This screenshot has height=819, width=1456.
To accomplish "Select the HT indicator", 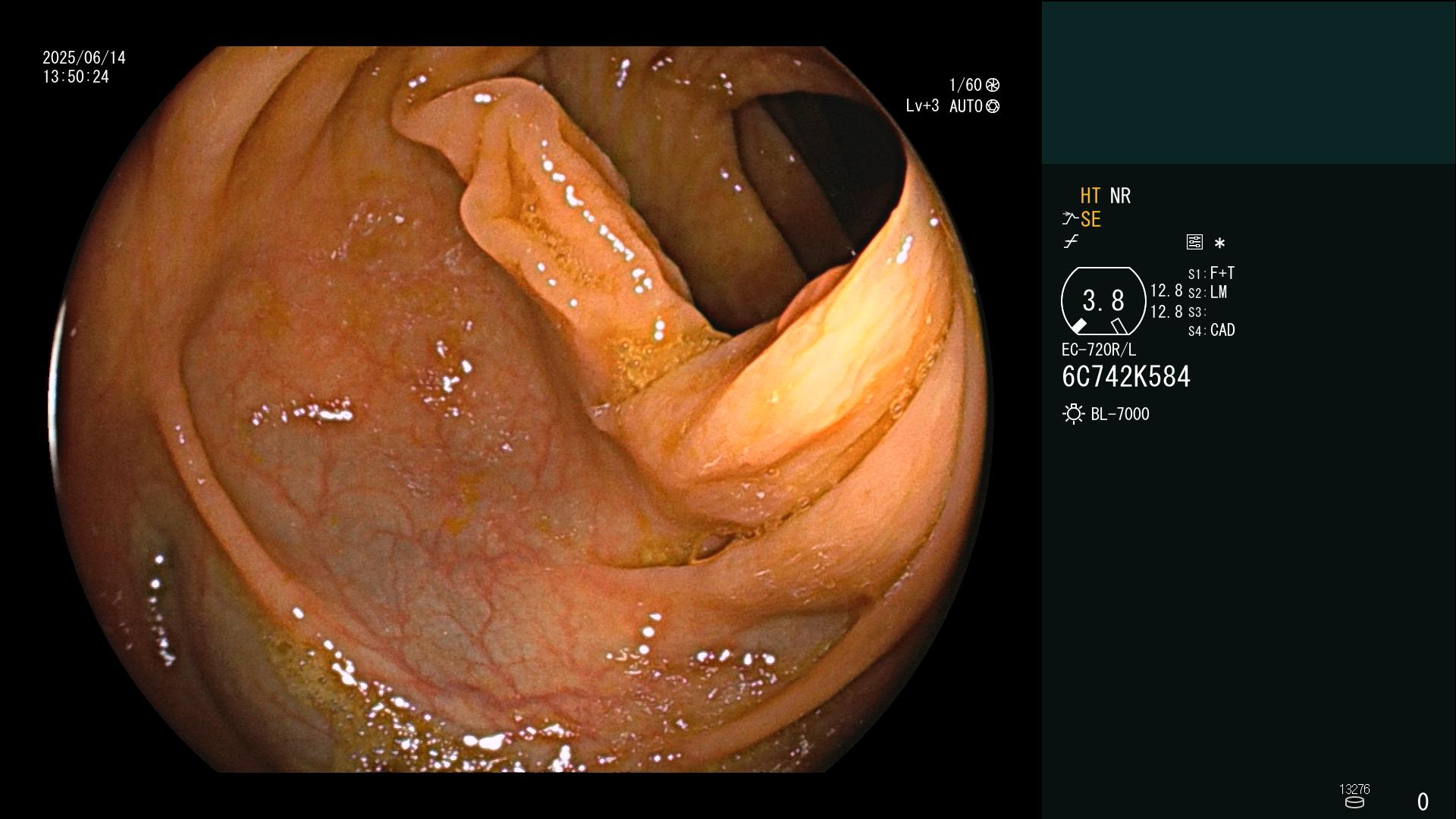I will 1090,196.
